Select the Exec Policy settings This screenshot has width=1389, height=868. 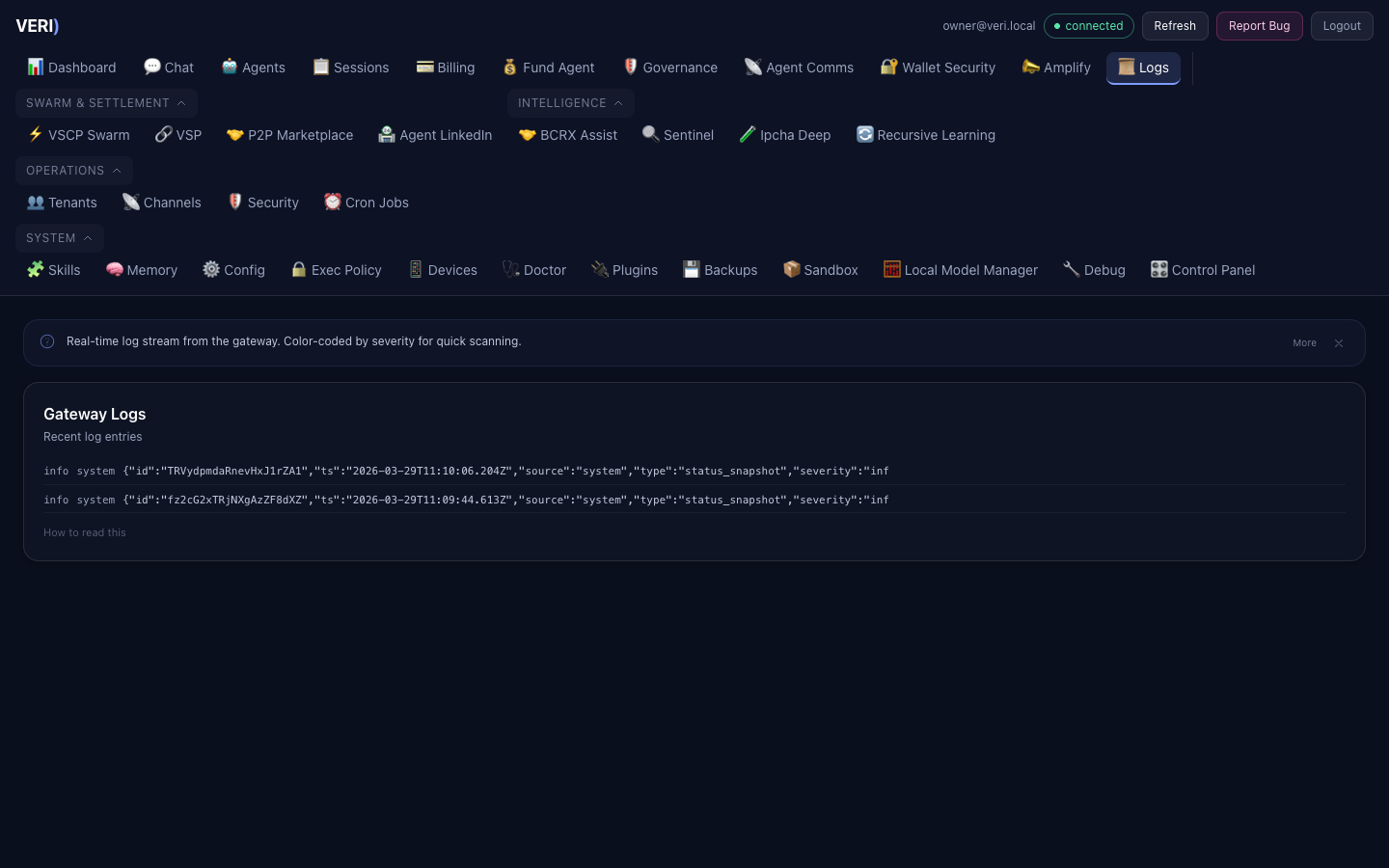(x=336, y=270)
